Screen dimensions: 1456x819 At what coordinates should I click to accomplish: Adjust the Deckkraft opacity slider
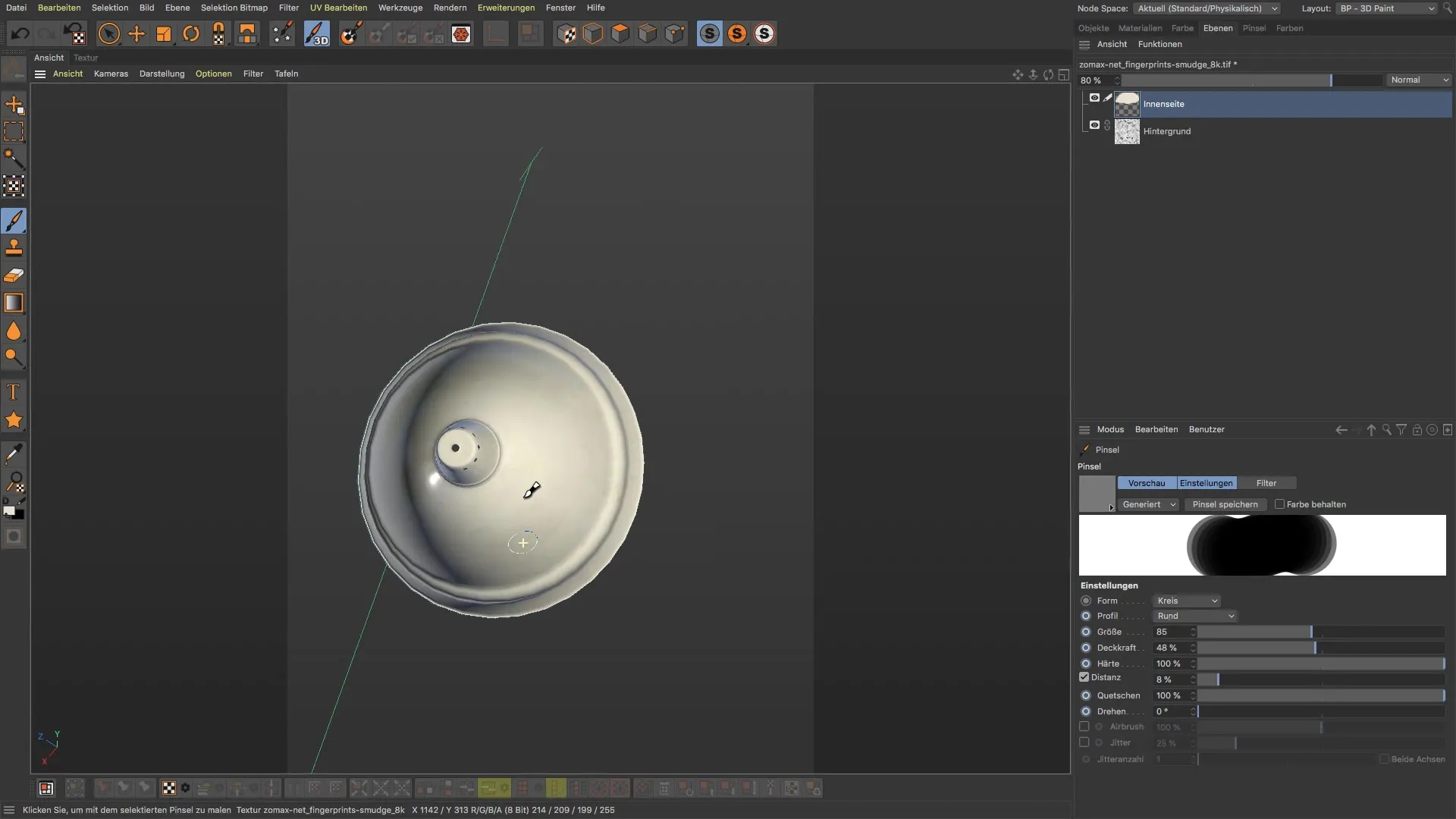click(1315, 648)
